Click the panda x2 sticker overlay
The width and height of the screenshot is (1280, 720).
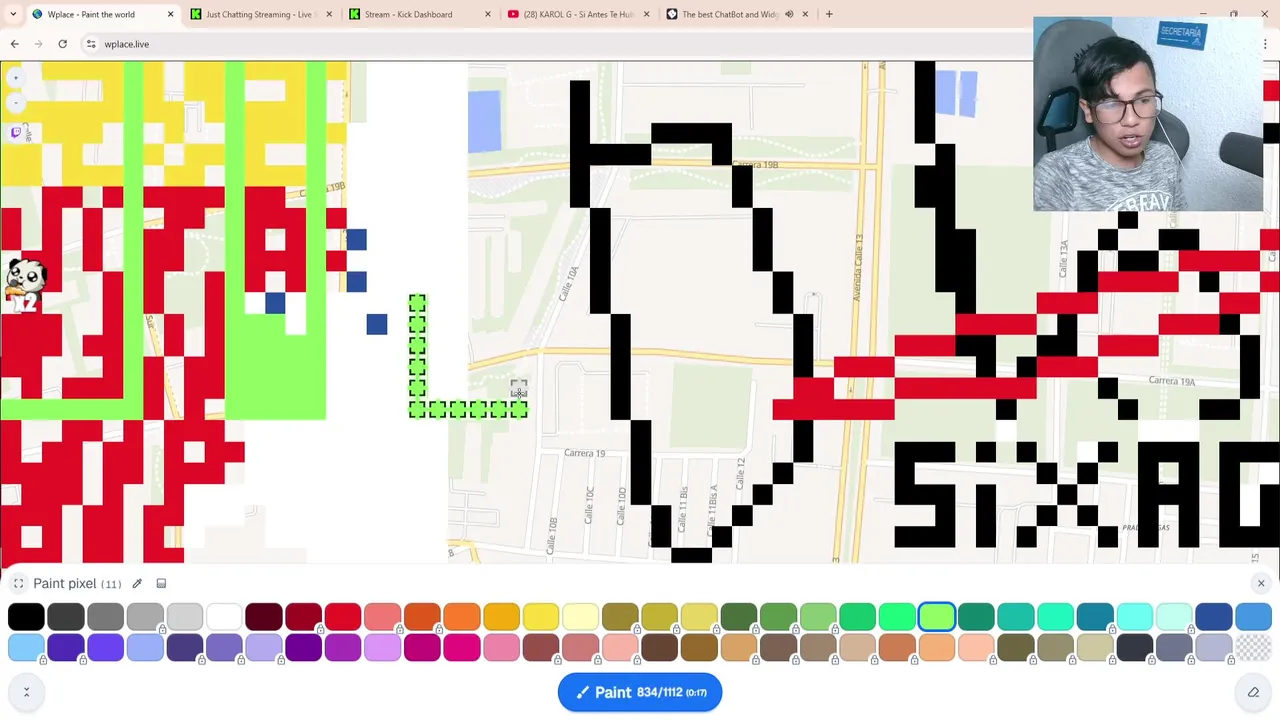click(x=26, y=283)
